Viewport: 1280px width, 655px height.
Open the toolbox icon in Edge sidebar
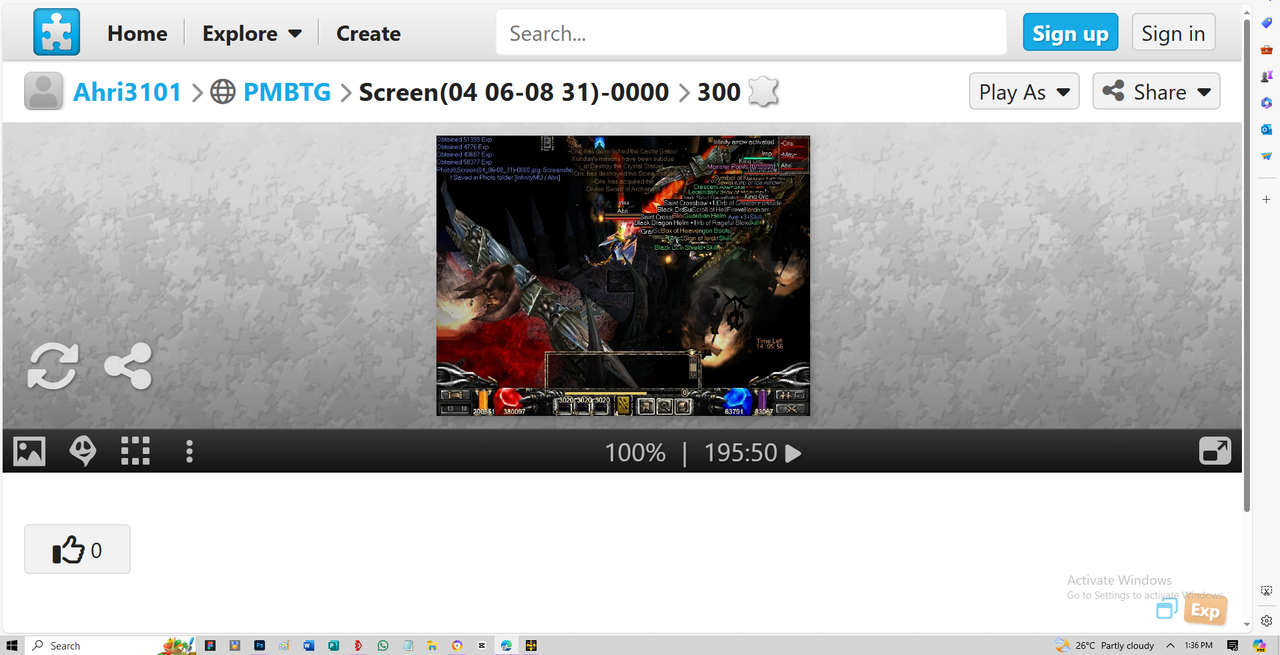[1267, 50]
